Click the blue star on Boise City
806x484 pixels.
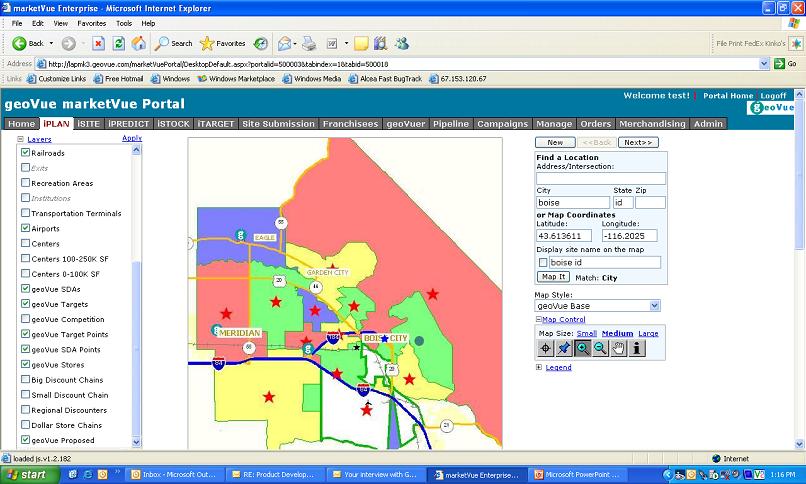pos(384,339)
